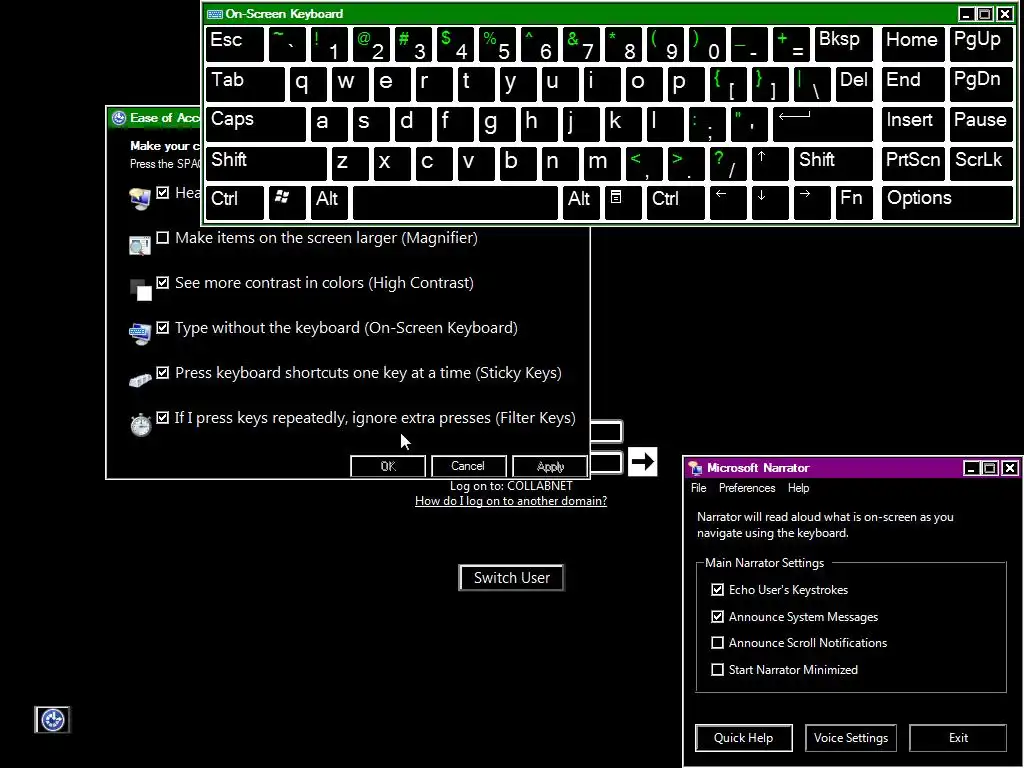Tap the ScrLk key
Viewport: 1024px width, 768px height.
coord(982,163)
